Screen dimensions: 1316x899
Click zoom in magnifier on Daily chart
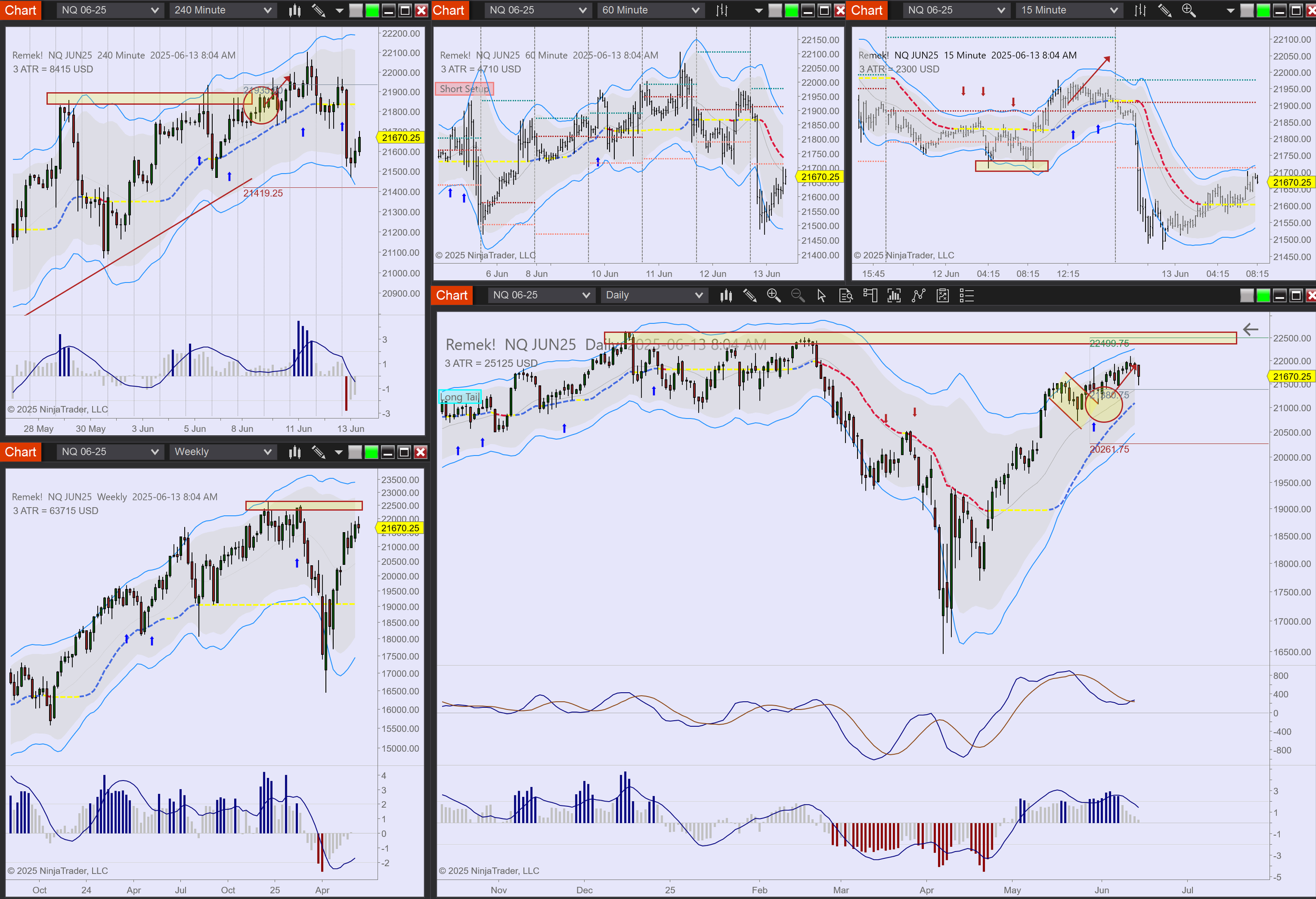tap(773, 295)
